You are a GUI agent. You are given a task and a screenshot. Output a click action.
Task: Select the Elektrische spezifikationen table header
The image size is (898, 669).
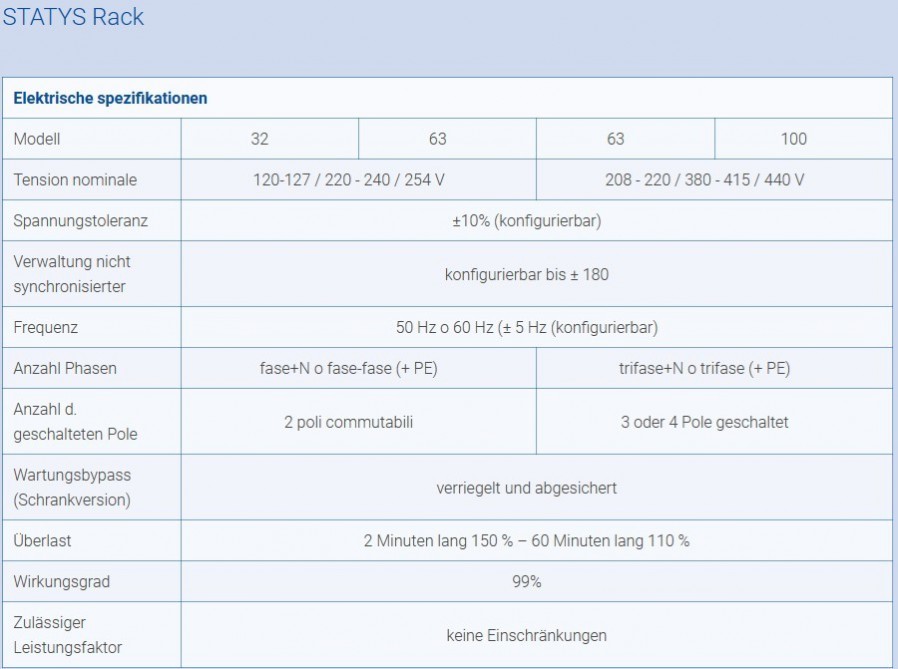coord(110,98)
